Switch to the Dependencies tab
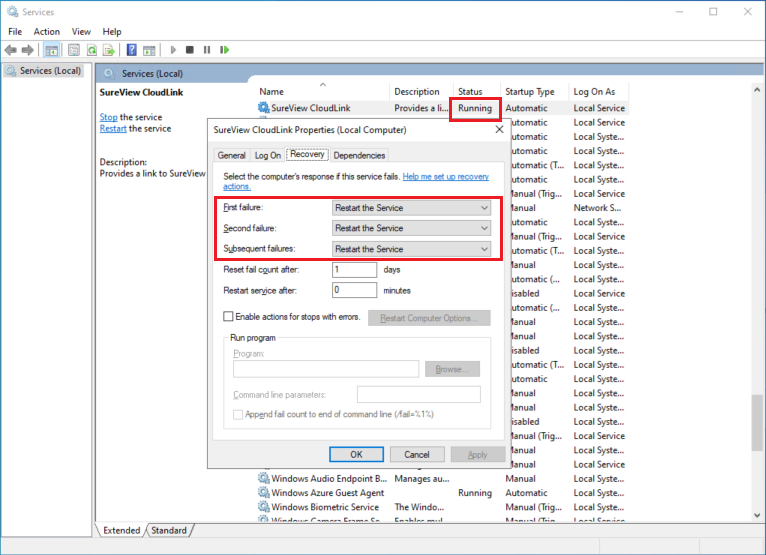This screenshot has height=555, width=766. 360,155
